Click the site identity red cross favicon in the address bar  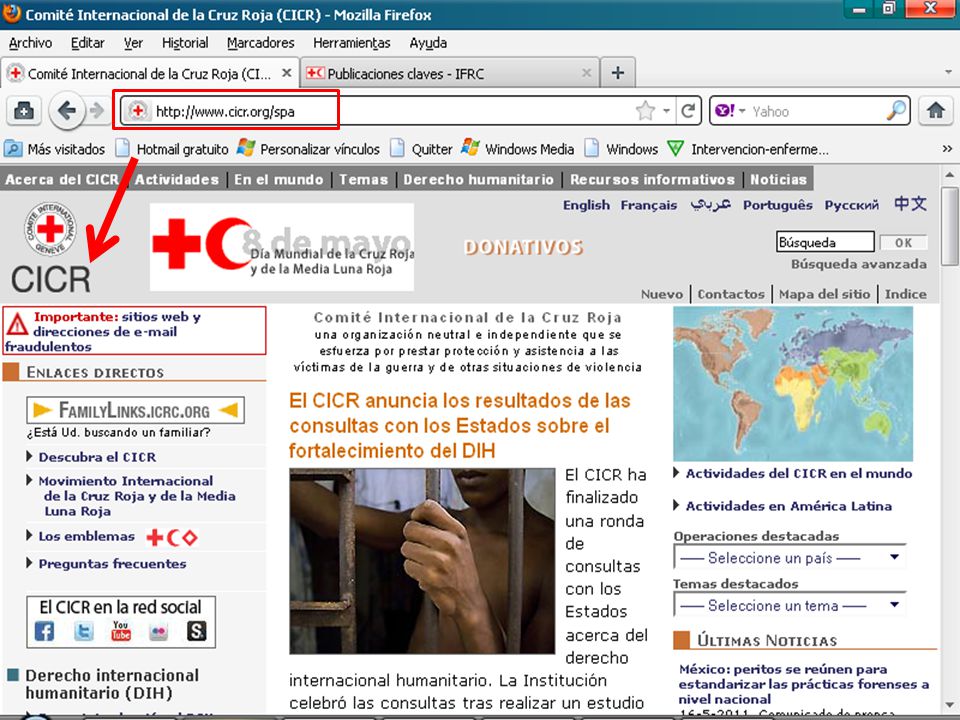138,111
